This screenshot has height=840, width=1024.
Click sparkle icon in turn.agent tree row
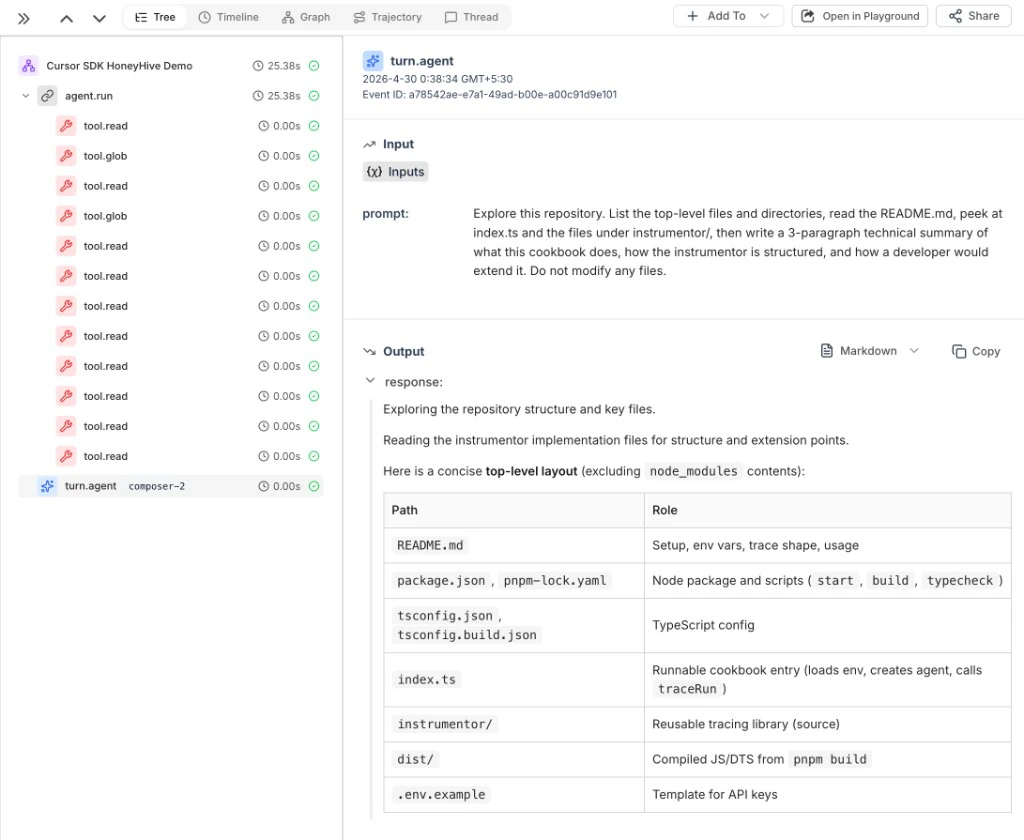[x=48, y=487]
